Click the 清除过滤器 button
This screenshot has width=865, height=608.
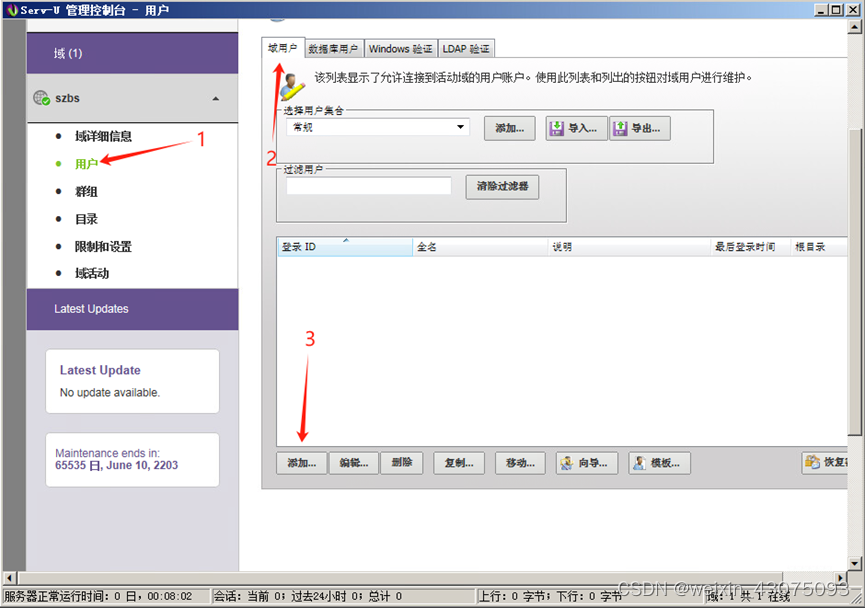click(502, 186)
